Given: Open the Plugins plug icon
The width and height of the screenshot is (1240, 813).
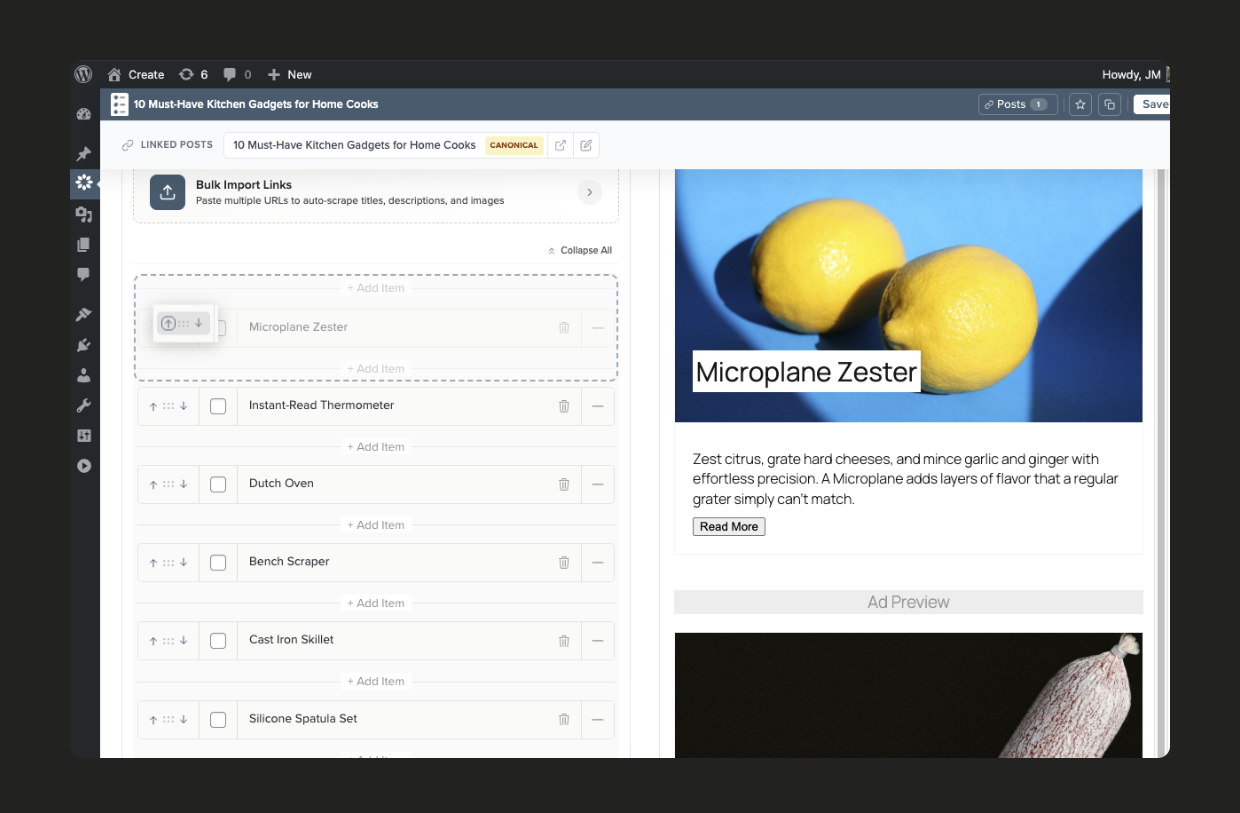Looking at the screenshot, I should pyautogui.click(x=84, y=343).
